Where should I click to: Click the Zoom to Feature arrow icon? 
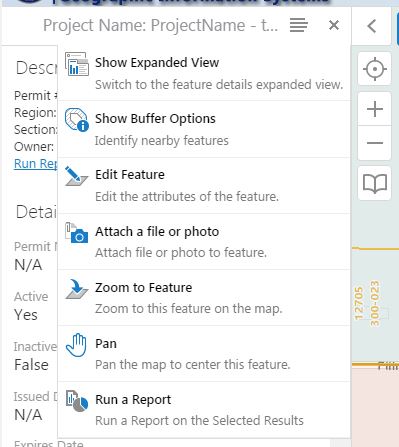tap(77, 289)
